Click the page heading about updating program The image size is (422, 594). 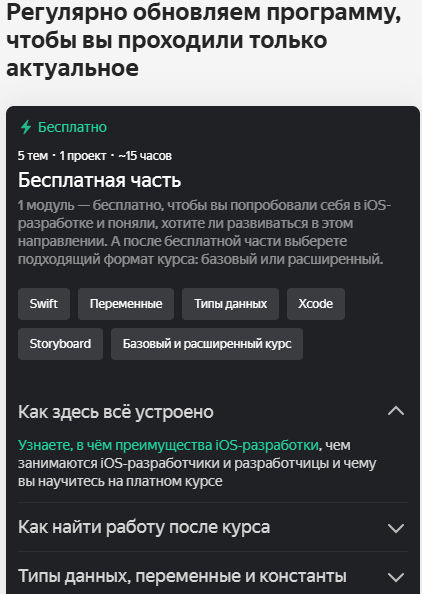(x=203, y=40)
